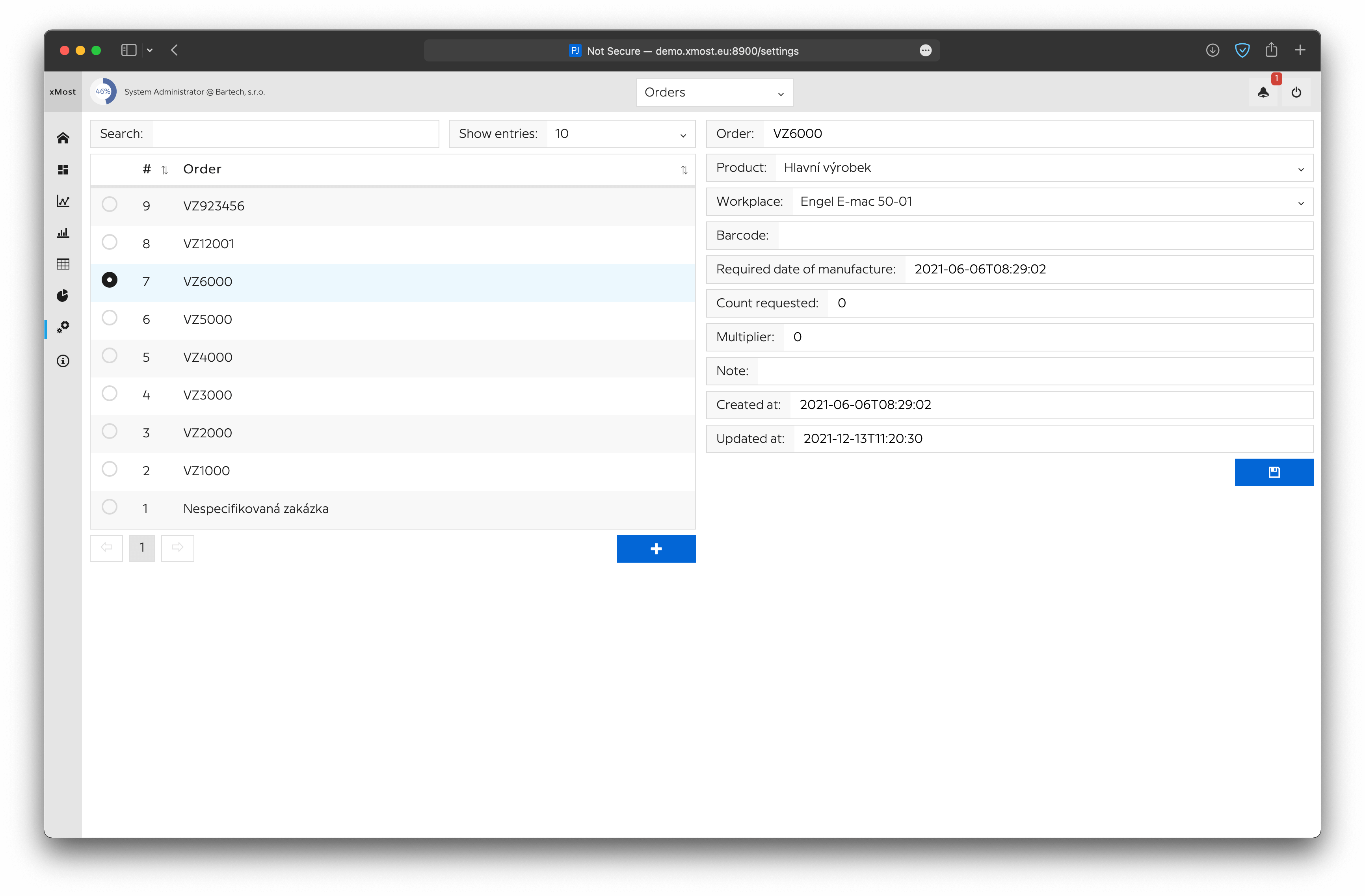Viewport: 1365px width, 896px height.
Task: Click the Search input field
Action: 296,134
